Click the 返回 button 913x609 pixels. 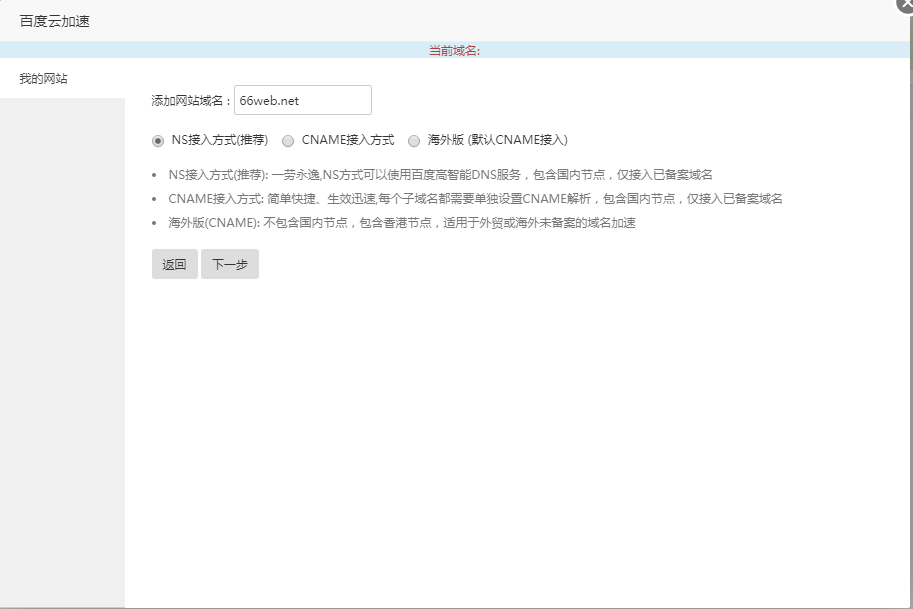coord(175,264)
